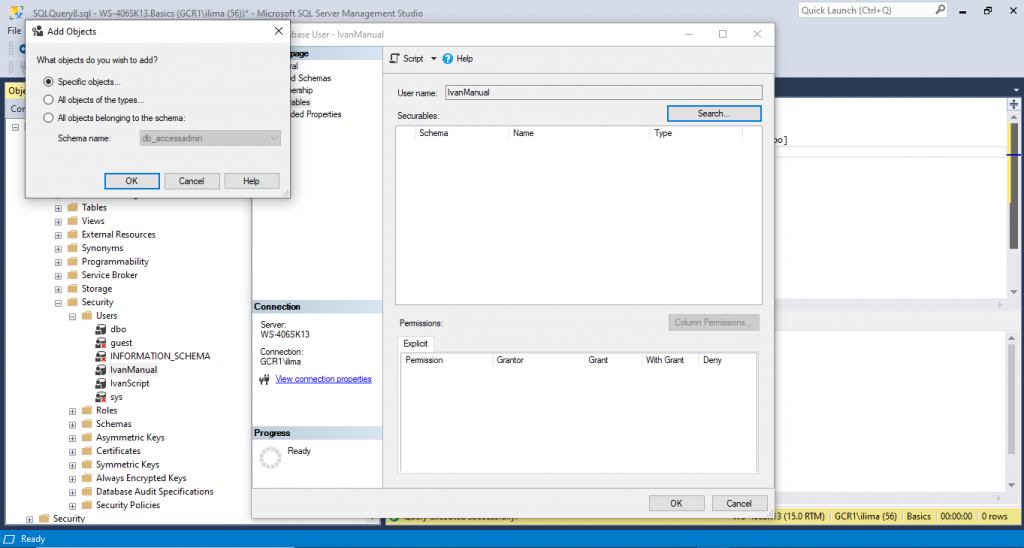Screen dimensions: 1024x548
Task: Click the Symmetric Keys folder icon
Action: click(87, 464)
